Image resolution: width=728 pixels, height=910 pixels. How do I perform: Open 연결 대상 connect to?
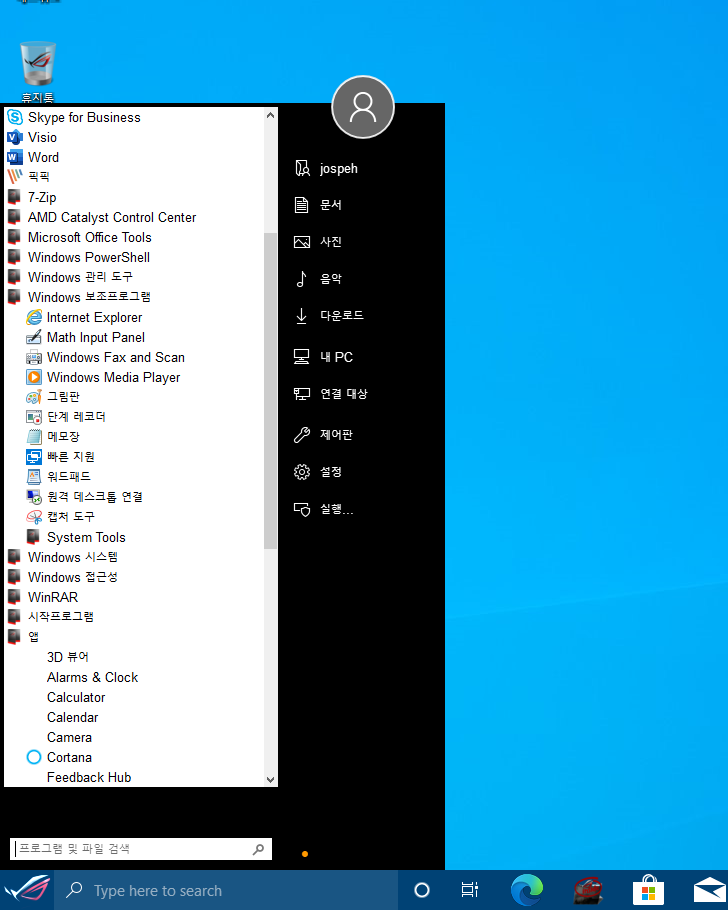[330, 394]
